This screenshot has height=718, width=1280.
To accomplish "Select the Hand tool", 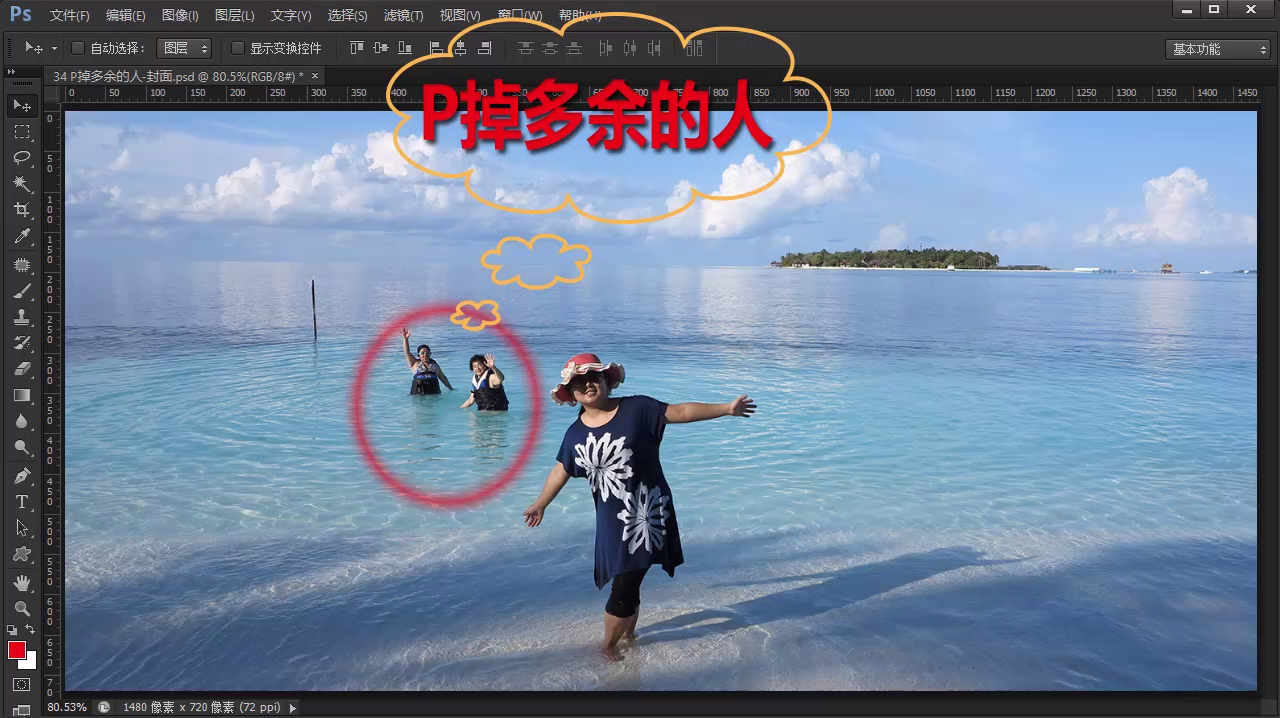I will pos(22,582).
